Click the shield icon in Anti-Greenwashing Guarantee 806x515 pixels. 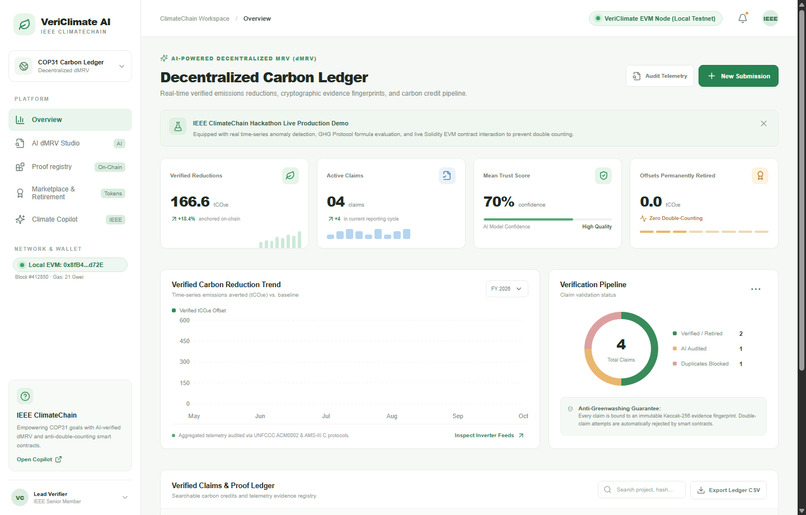tap(570, 409)
